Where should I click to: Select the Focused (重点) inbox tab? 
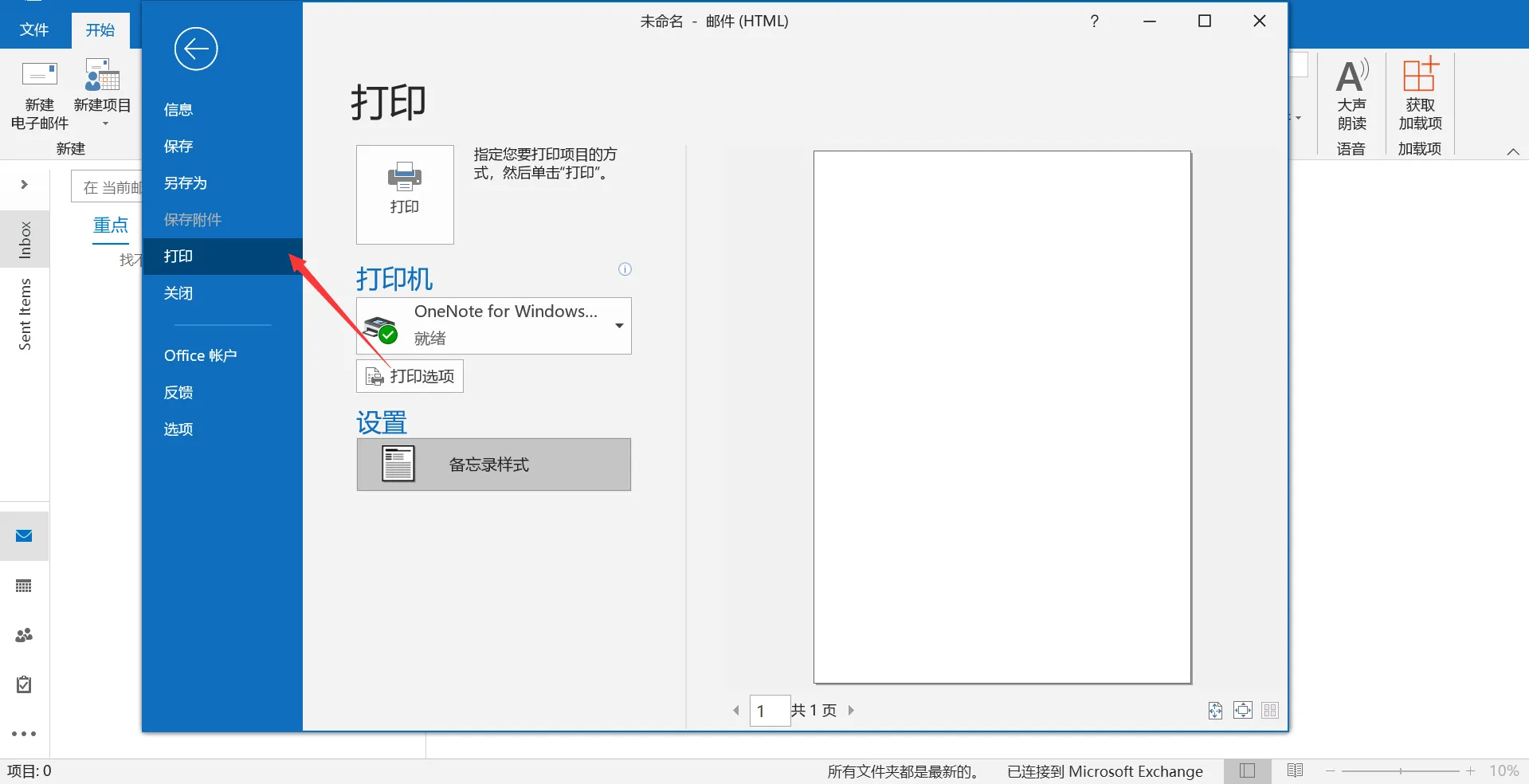tap(111, 225)
